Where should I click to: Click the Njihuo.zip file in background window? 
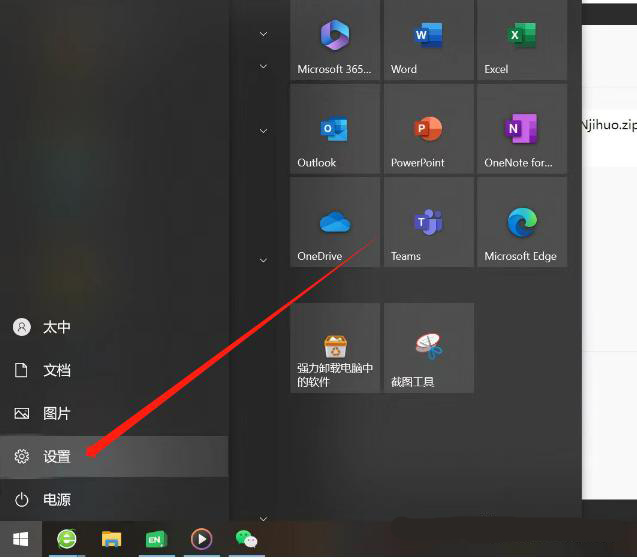tap(609, 125)
